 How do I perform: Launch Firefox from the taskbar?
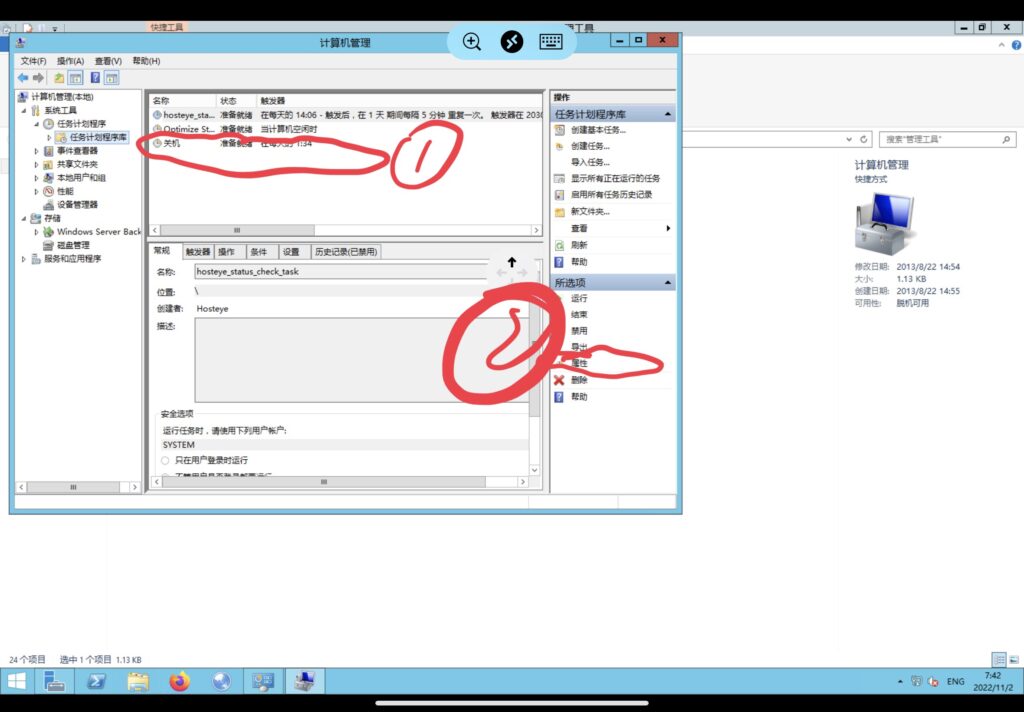click(x=179, y=682)
